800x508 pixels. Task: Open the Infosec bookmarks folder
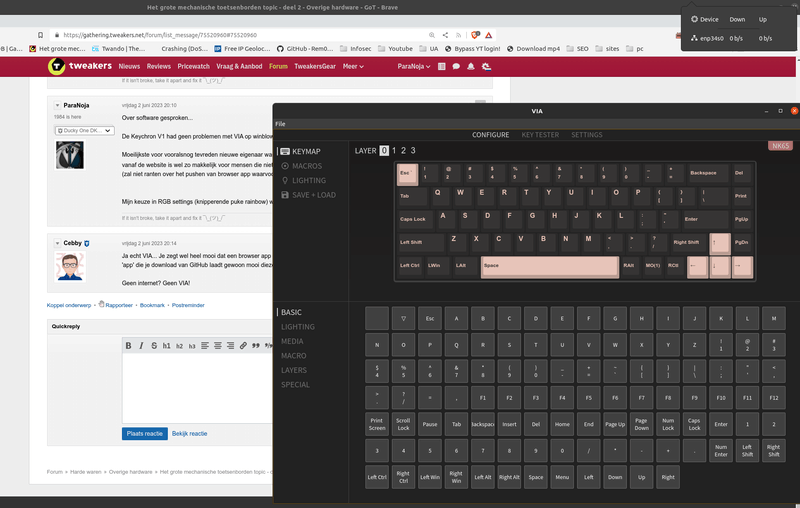tap(356, 49)
